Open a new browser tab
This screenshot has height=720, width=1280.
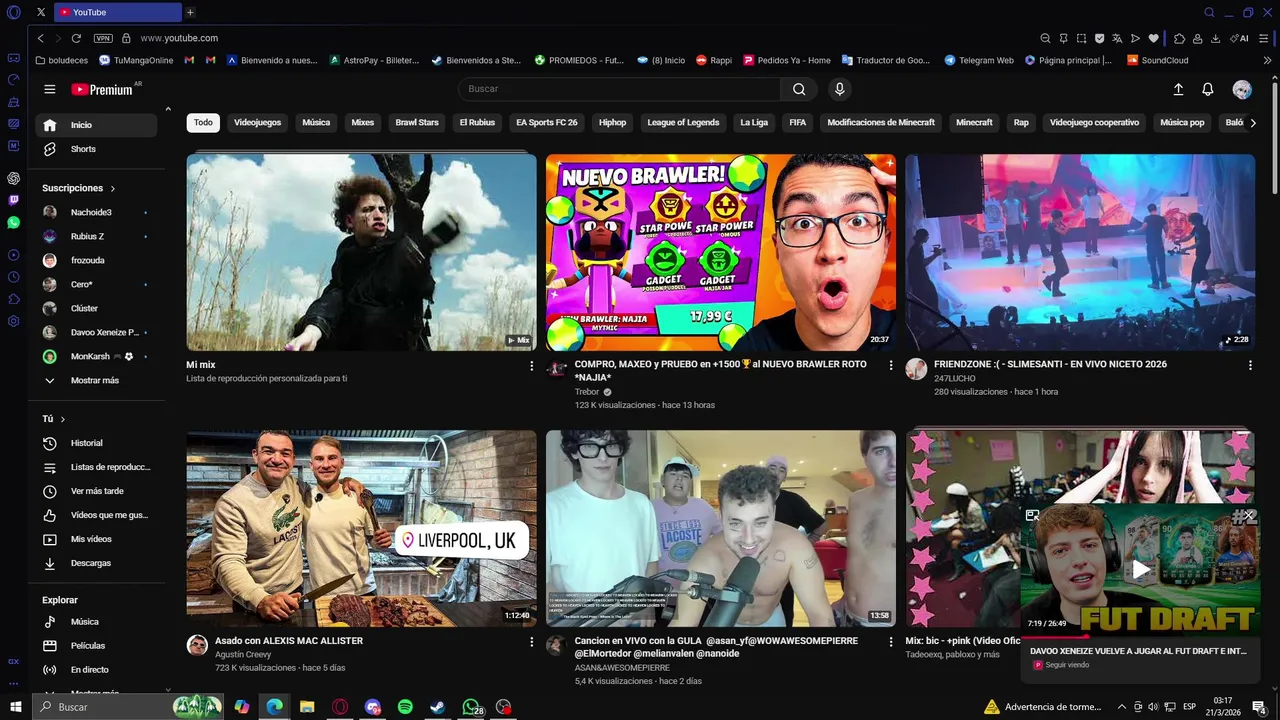tap(190, 12)
